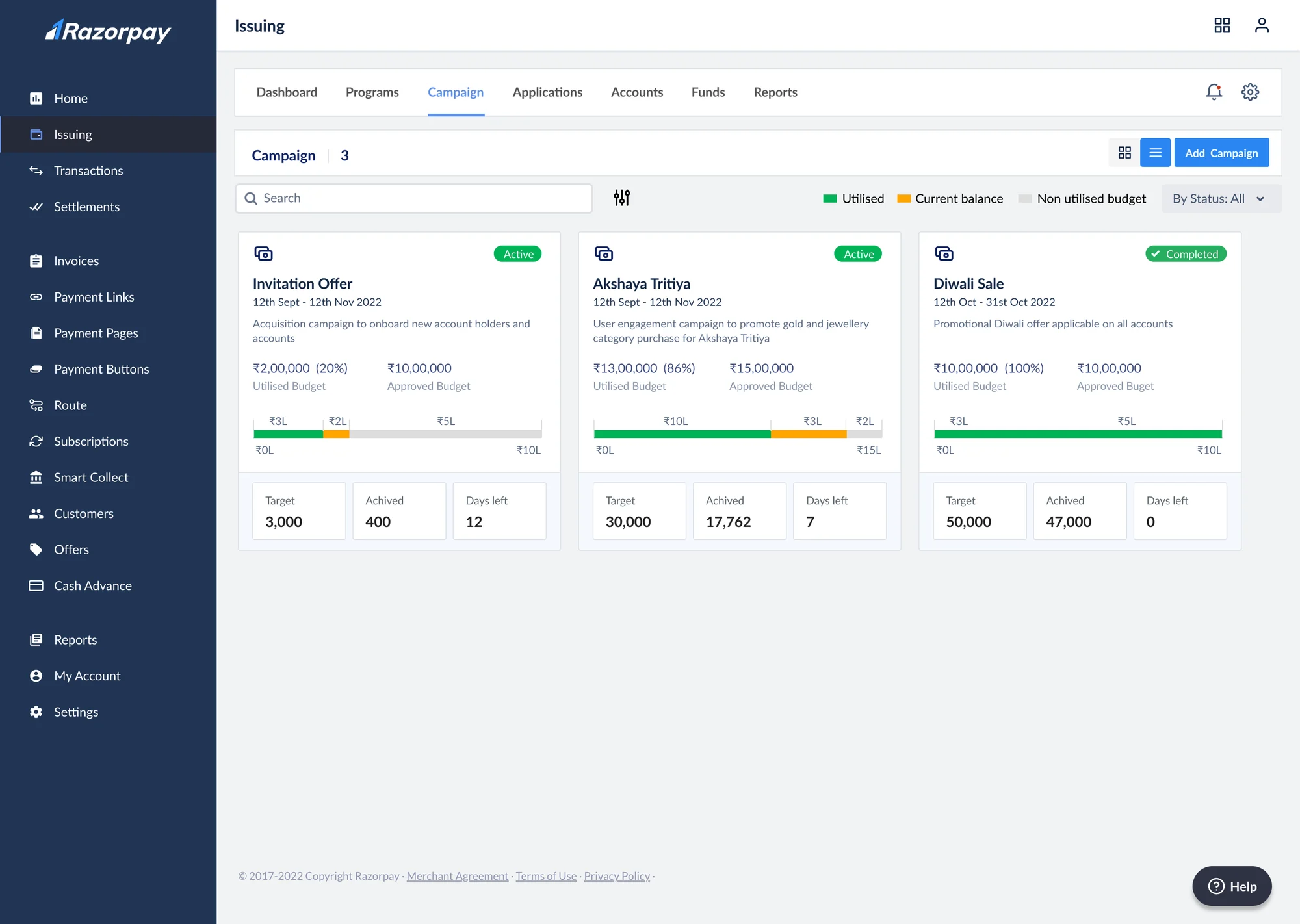Click the green Utilised legend swatch

pyautogui.click(x=829, y=199)
